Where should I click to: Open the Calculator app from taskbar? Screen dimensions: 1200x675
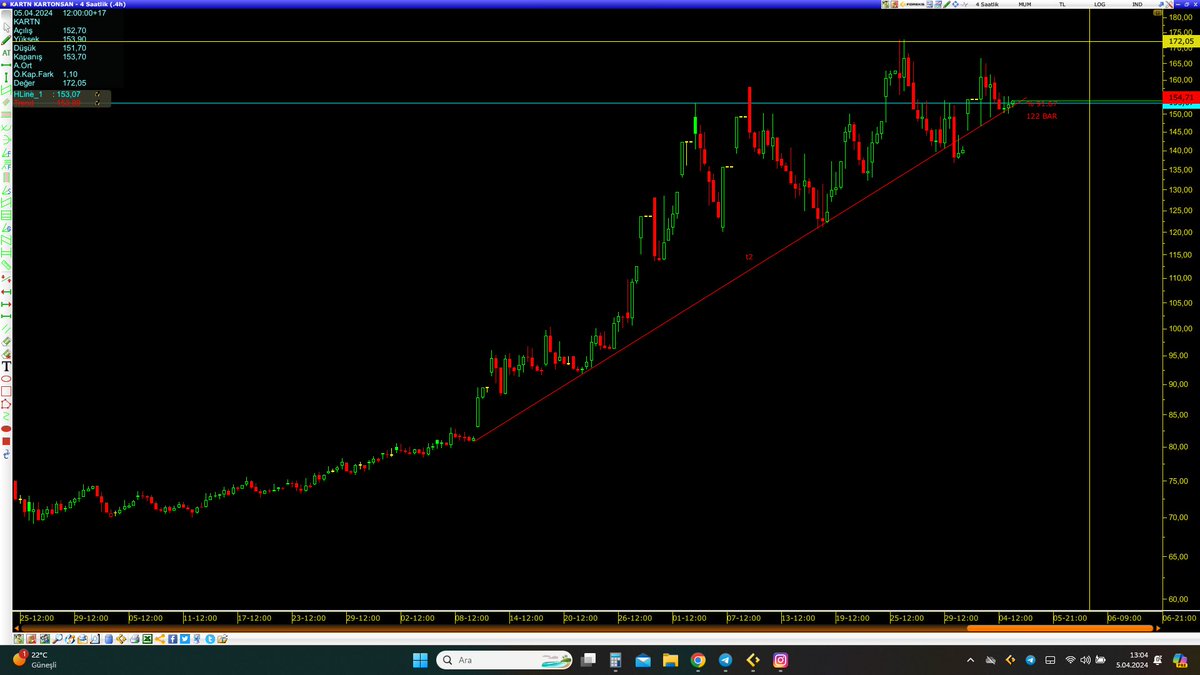pyautogui.click(x=616, y=660)
